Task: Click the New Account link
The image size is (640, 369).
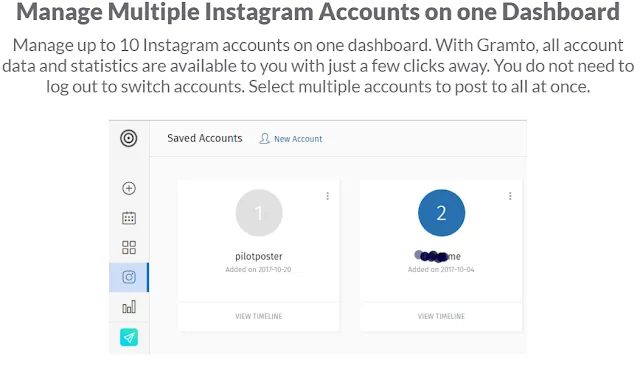Action: tap(298, 139)
